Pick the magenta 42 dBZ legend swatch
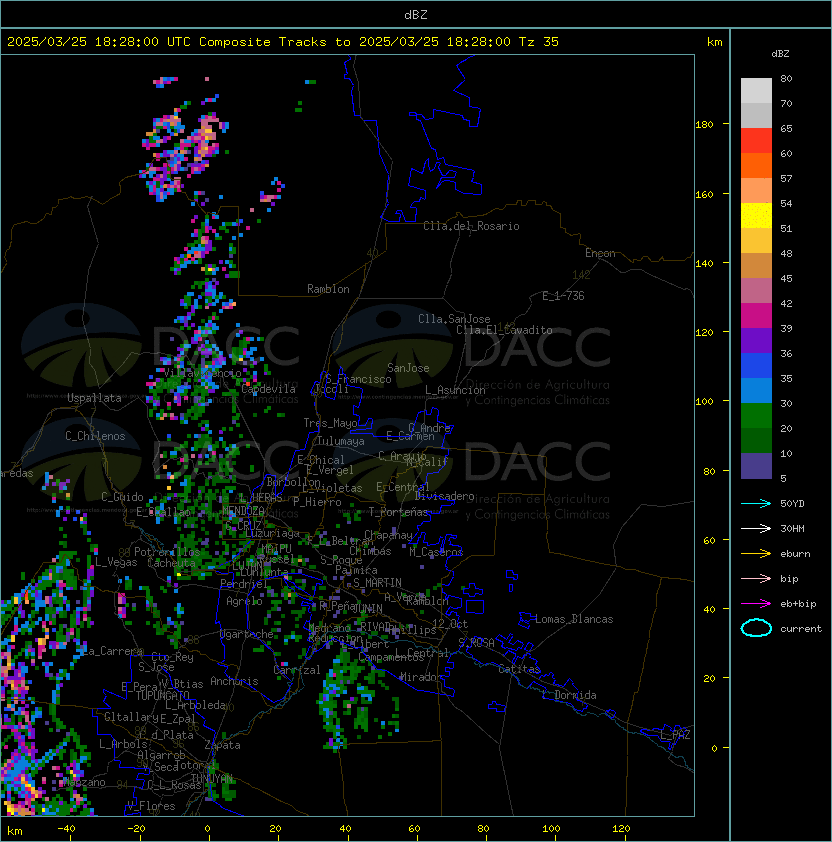The image size is (832, 842). click(756, 315)
